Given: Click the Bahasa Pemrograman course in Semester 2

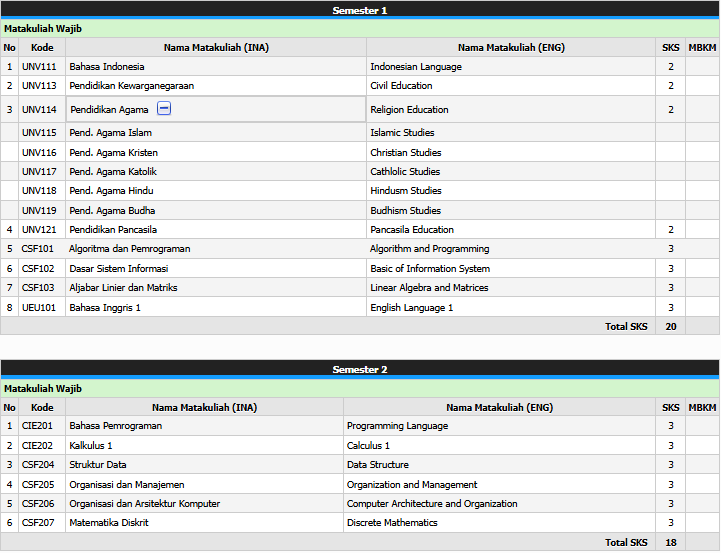Looking at the screenshot, I should coord(115,426).
